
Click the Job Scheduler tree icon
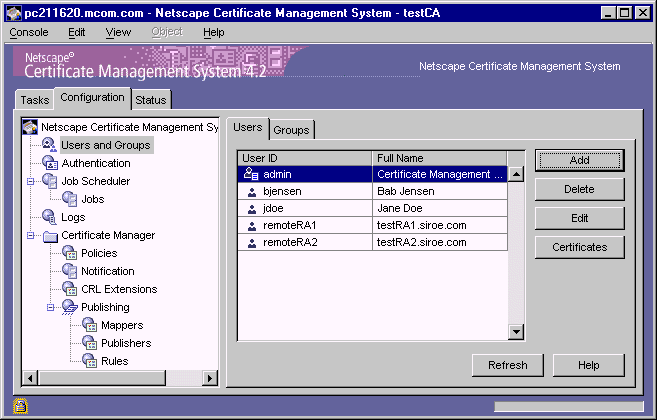(x=50, y=181)
